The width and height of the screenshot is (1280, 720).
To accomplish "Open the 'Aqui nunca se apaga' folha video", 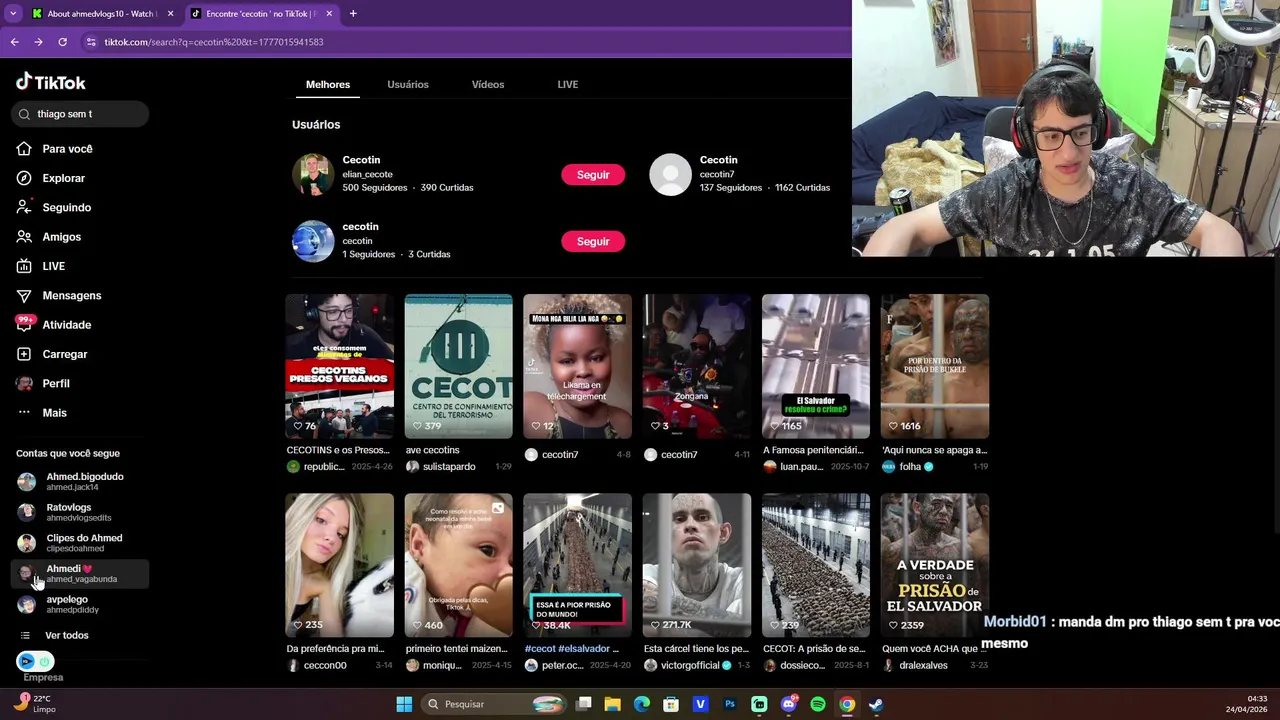I will click(935, 366).
